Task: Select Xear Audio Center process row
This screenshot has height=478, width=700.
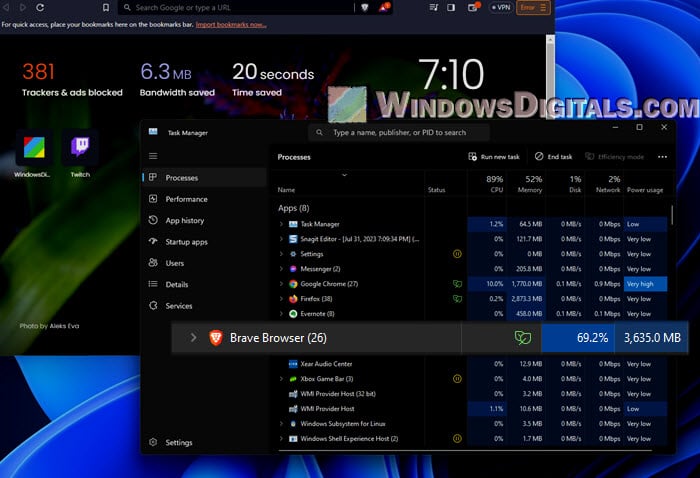Action: [469, 364]
